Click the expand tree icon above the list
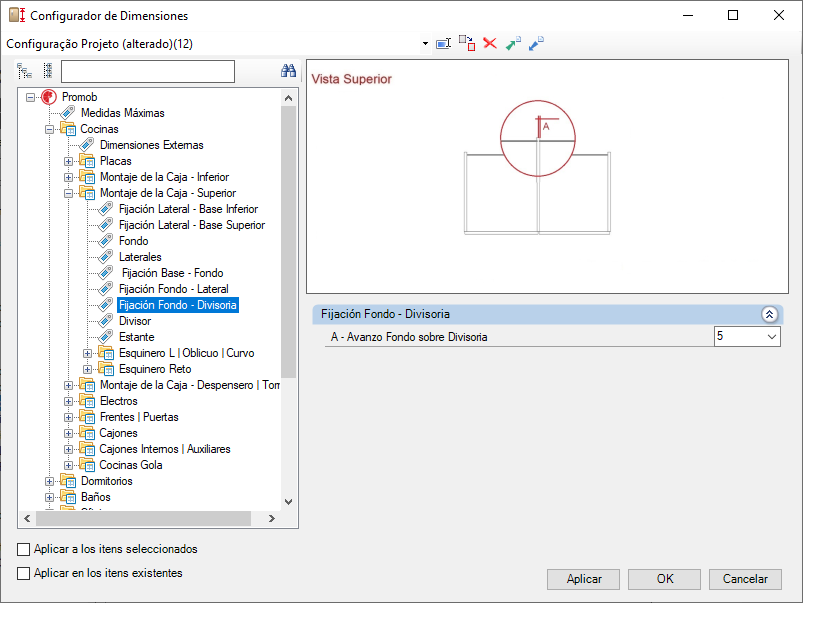 25,71
